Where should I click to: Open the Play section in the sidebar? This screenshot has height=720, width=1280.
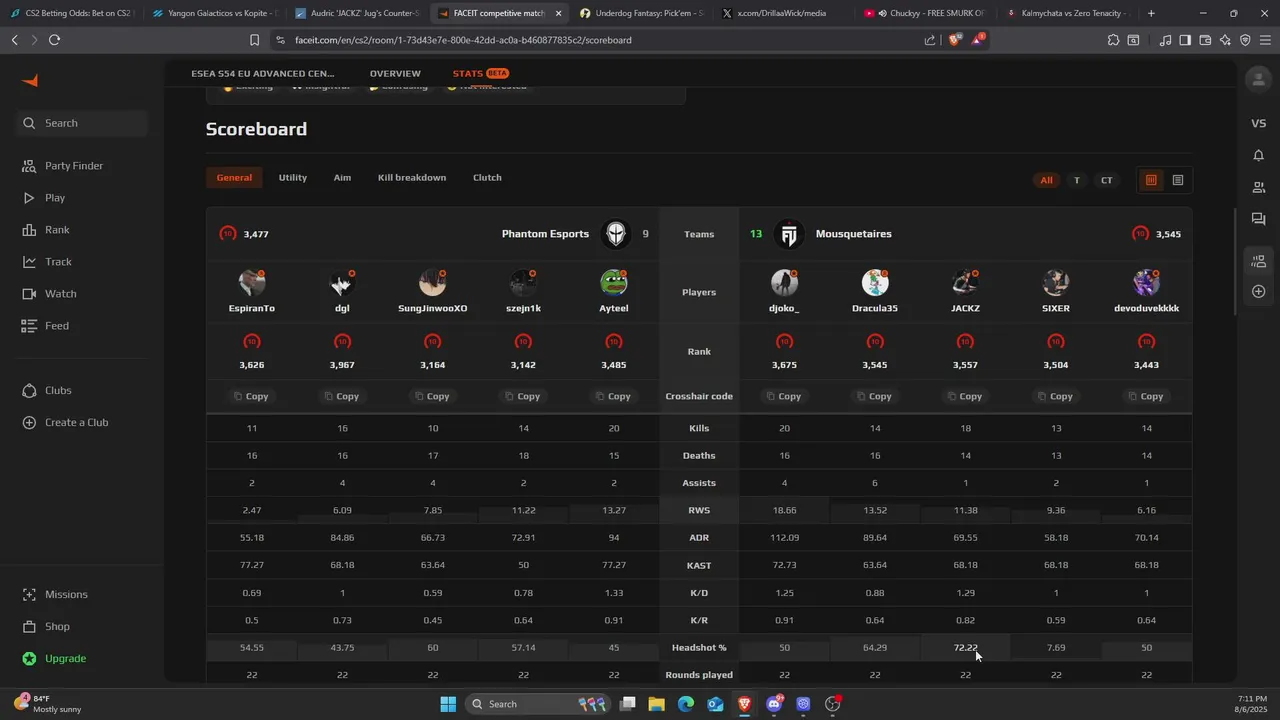tap(55, 198)
